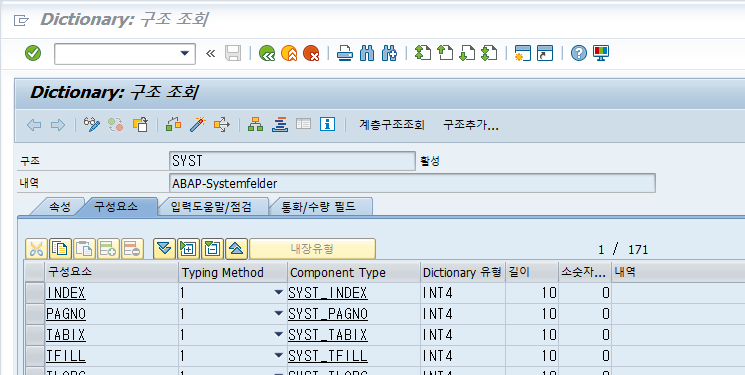Image resolution: width=745 pixels, height=375 pixels.
Task: Open the INDEX component link
Action: pyautogui.click(x=66, y=293)
